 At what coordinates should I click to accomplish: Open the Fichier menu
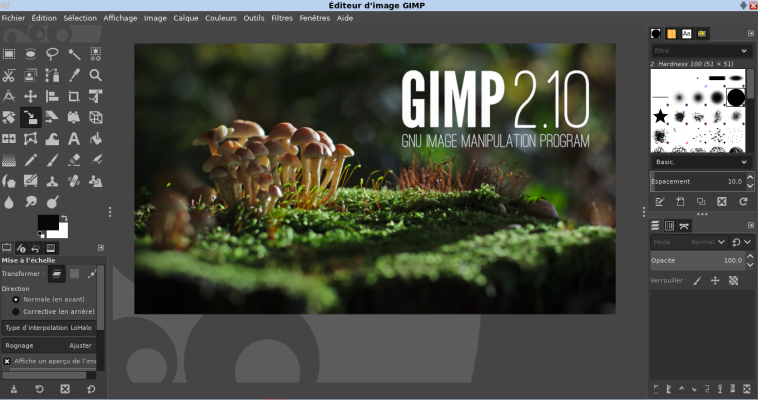(13, 18)
